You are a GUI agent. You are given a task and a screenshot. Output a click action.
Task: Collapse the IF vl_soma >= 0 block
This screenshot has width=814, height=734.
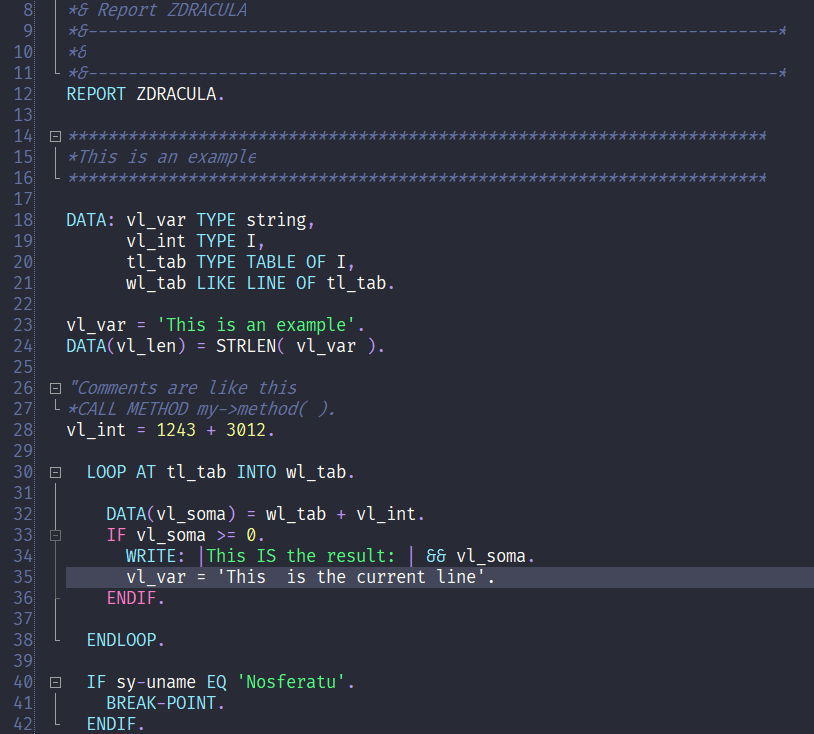[54, 534]
